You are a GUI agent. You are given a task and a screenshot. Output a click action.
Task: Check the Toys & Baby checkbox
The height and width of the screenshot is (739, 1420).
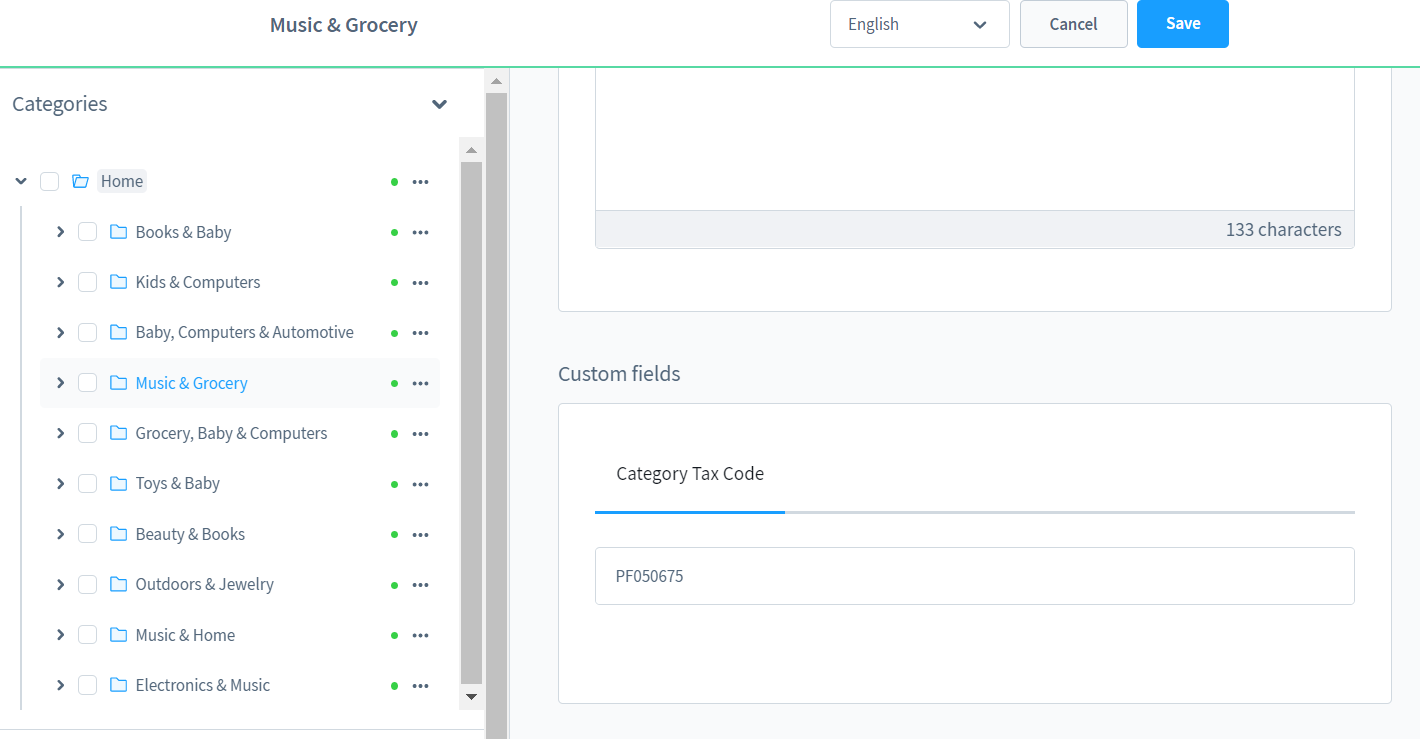click(87, 483)
